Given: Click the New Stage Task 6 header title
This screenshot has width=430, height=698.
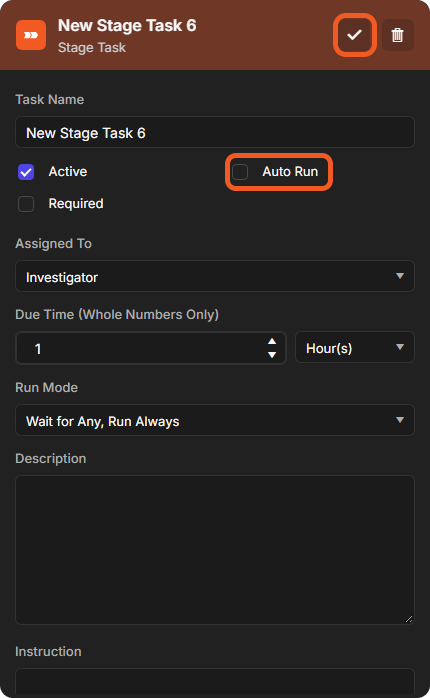Looking at the screenshot, I should [x=127, y=26].
